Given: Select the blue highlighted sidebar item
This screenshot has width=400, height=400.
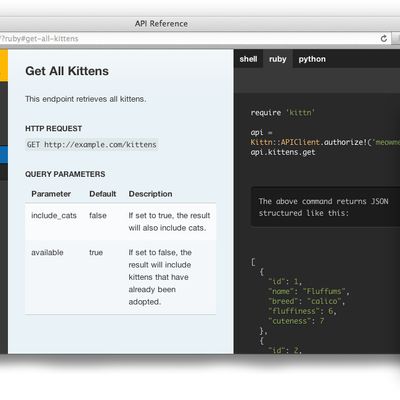Looking at the screenshot, I should point(4,155).
